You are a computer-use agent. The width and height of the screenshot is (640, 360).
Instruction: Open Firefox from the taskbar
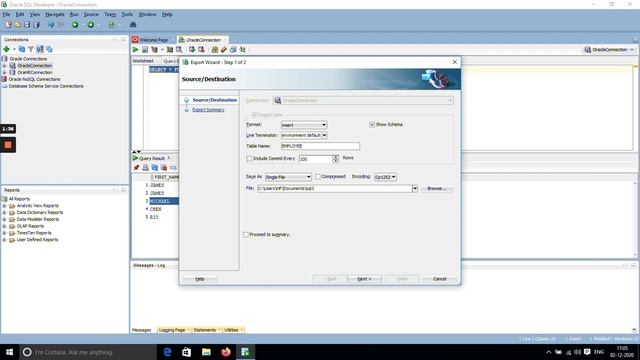(226, 352)
